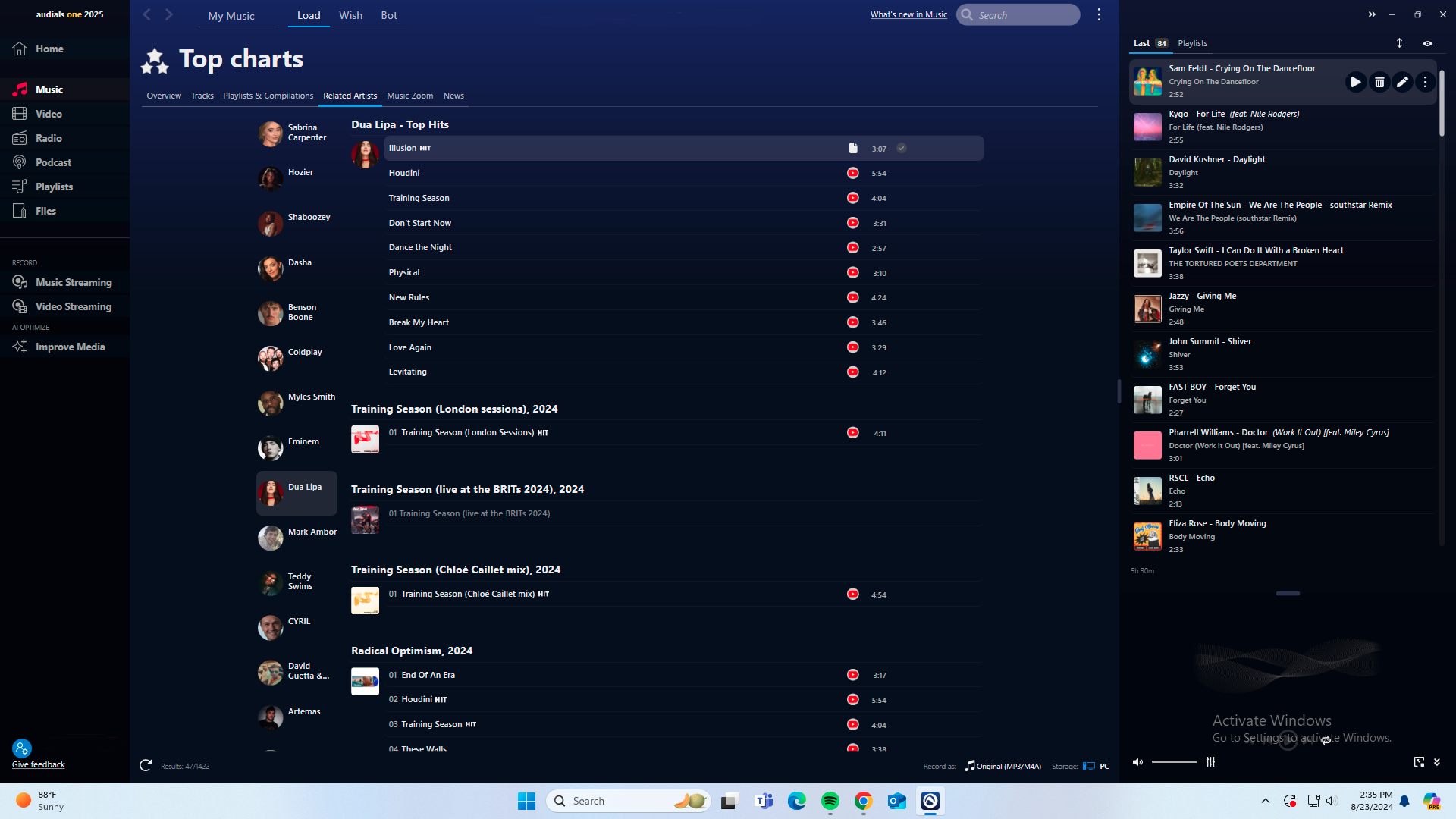Toggle playlist panel visibility eye icon
The width and height of the screenshot is (1456, 819).
coord(1427,43)
